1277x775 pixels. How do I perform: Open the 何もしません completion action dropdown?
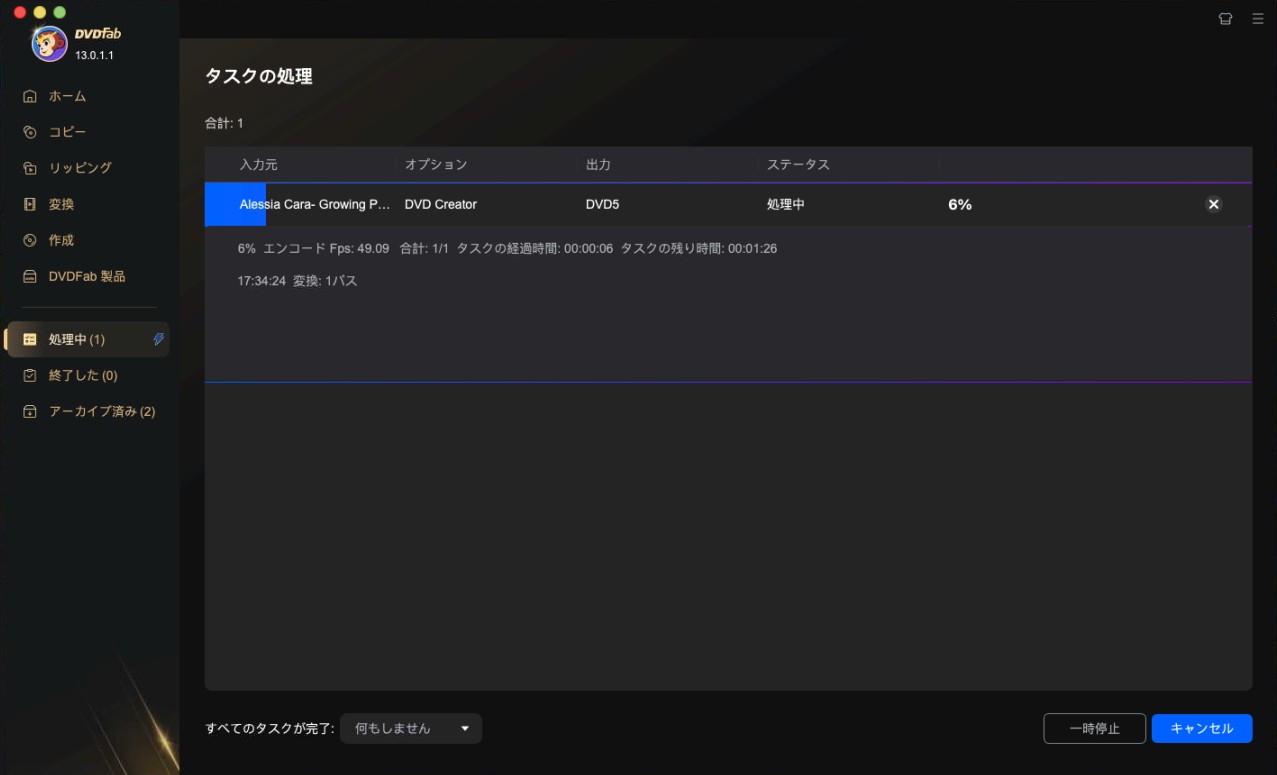pos(411,728)
